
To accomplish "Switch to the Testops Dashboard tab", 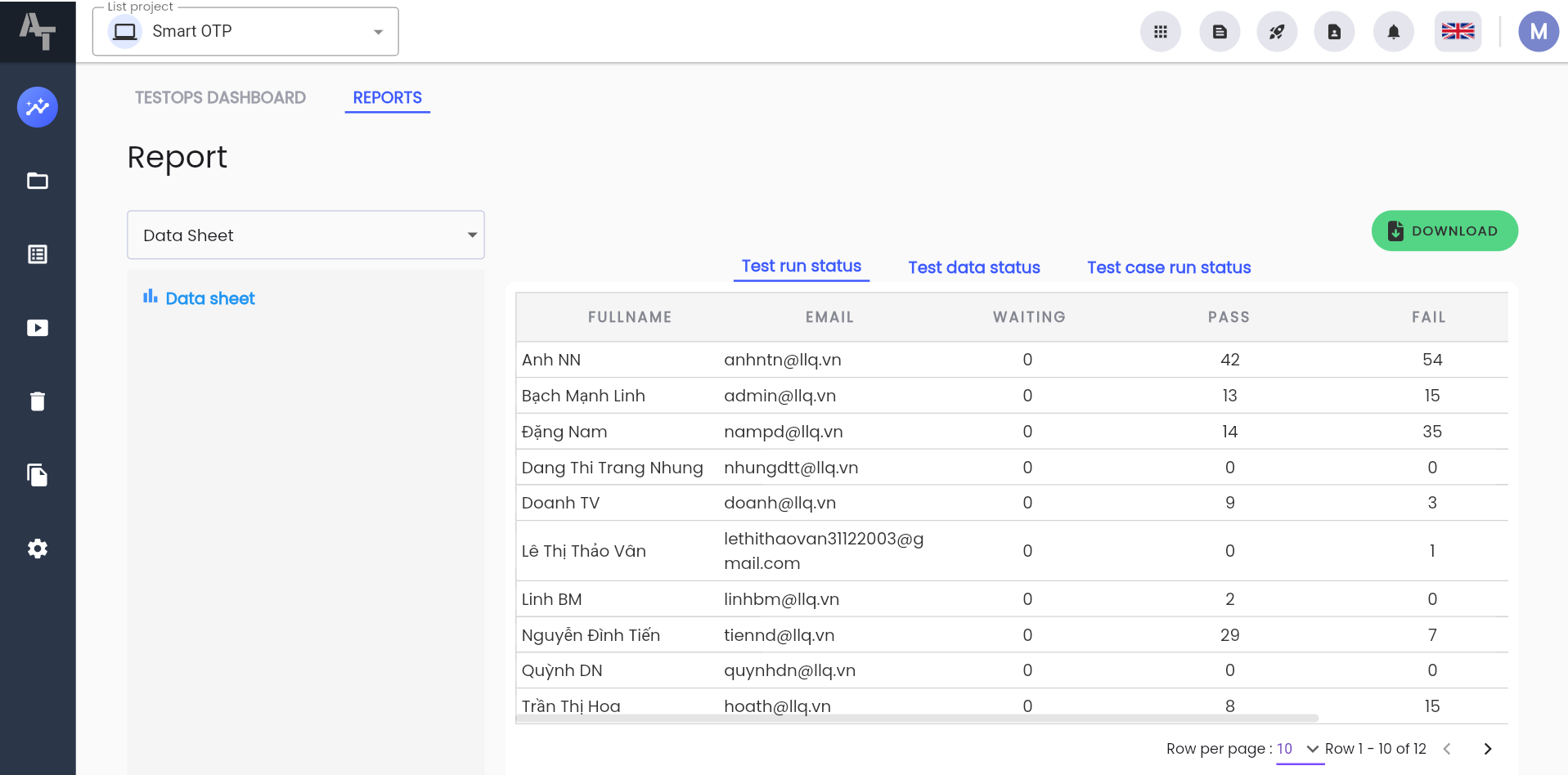I will (x=220, y=98).
